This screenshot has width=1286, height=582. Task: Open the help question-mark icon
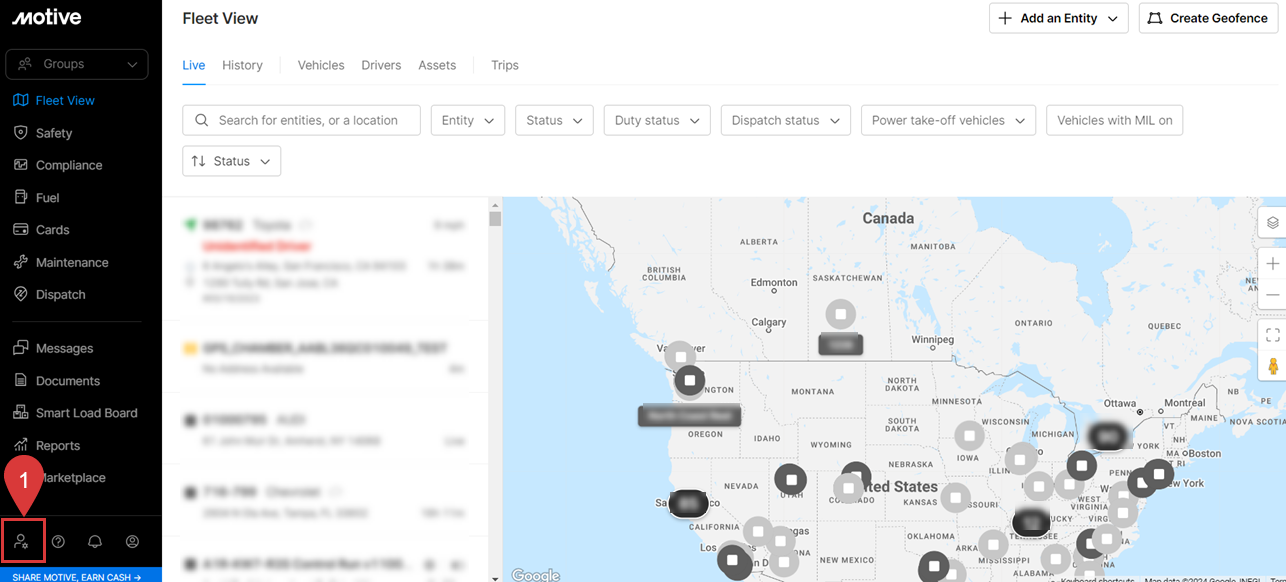point(58,541)
